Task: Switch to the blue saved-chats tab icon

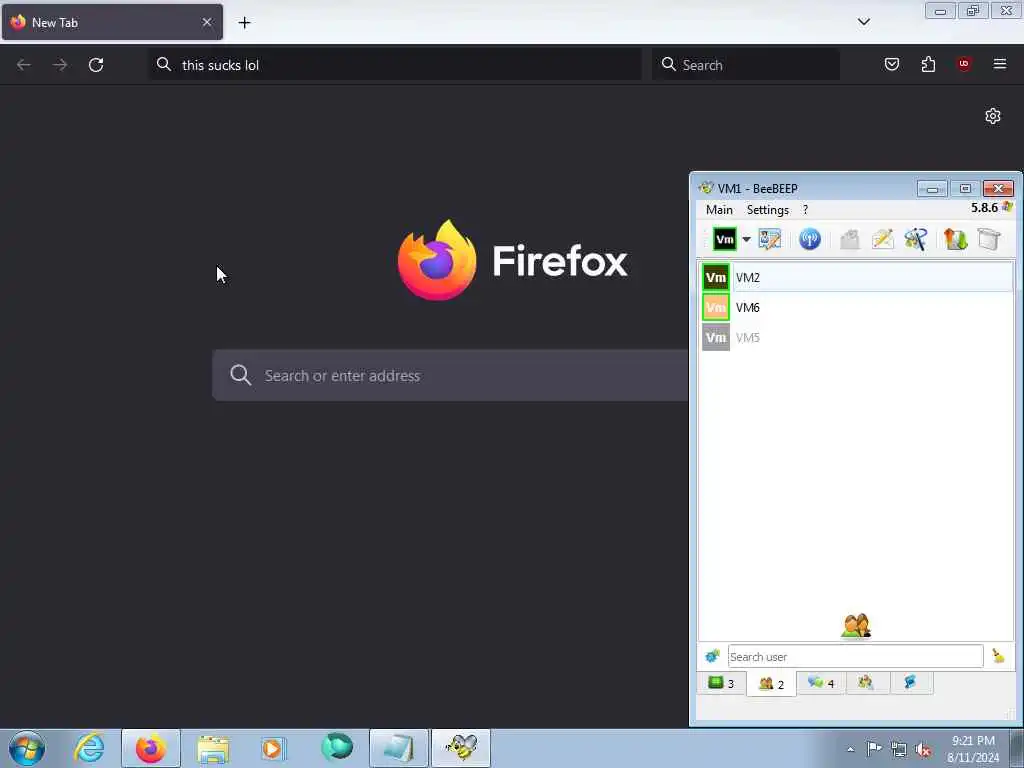Action: pos(910,682)
